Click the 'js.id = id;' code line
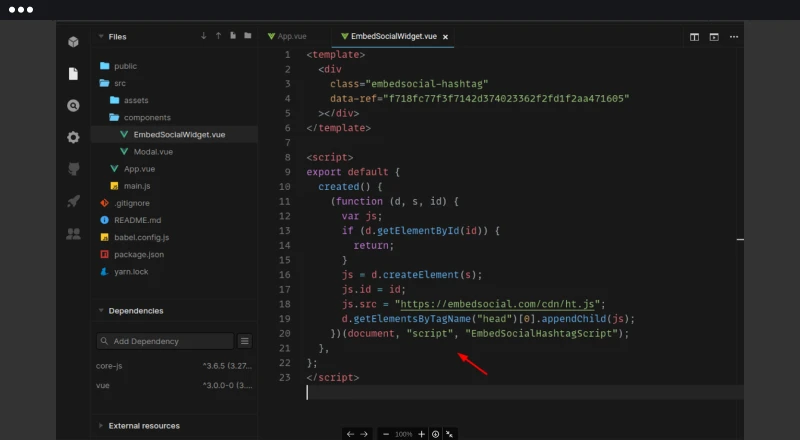800x440 pixels. coord(373,289)
